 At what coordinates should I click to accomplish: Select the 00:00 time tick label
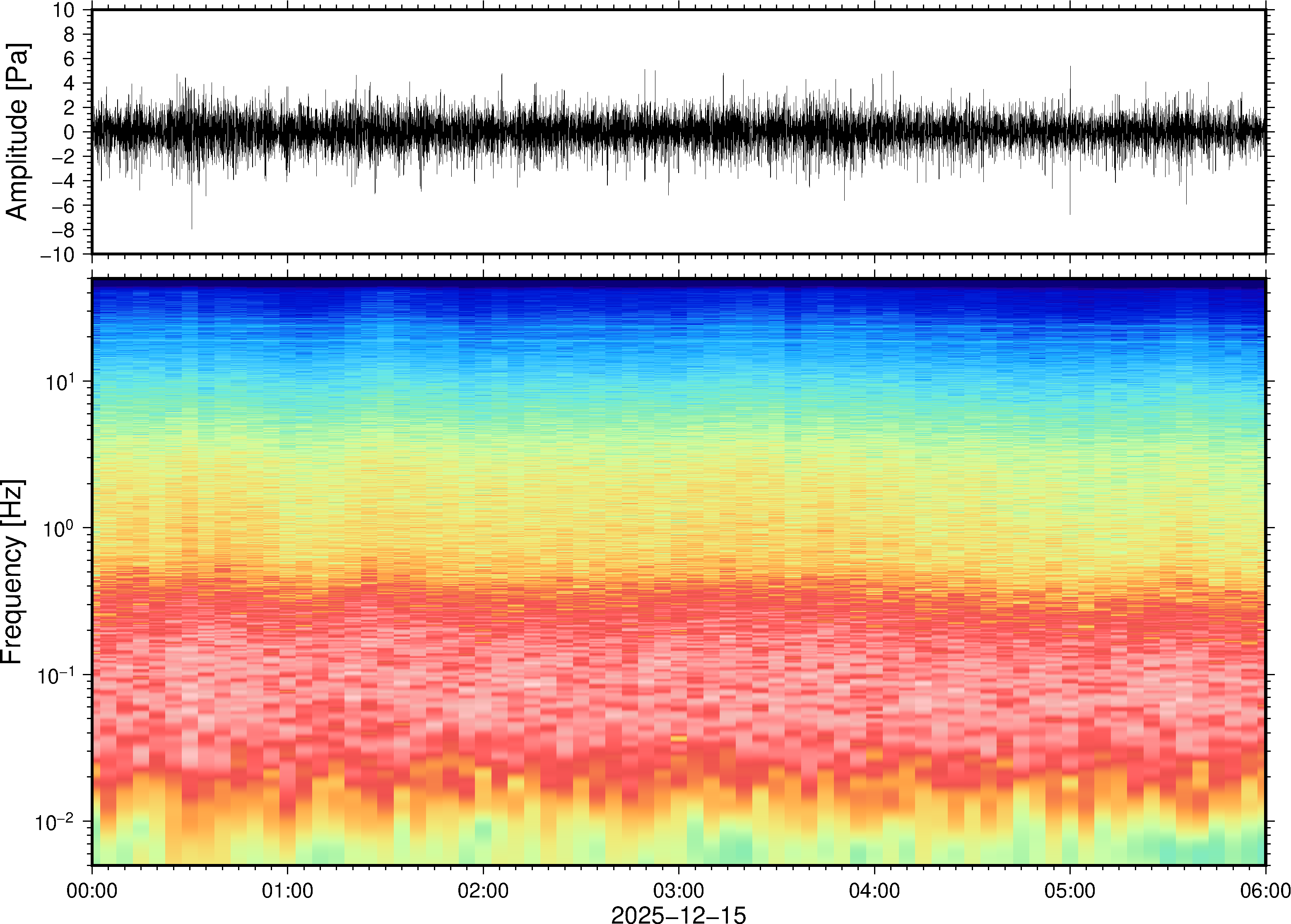[92, 890]
